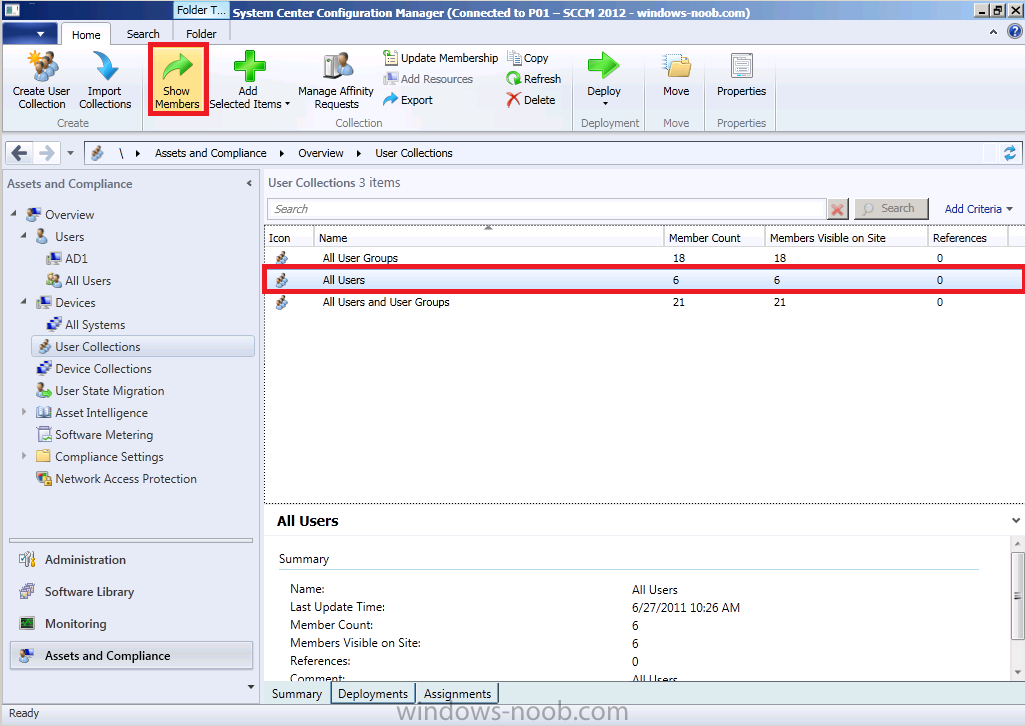Collapse the Users tree node

tap(24, 236)
